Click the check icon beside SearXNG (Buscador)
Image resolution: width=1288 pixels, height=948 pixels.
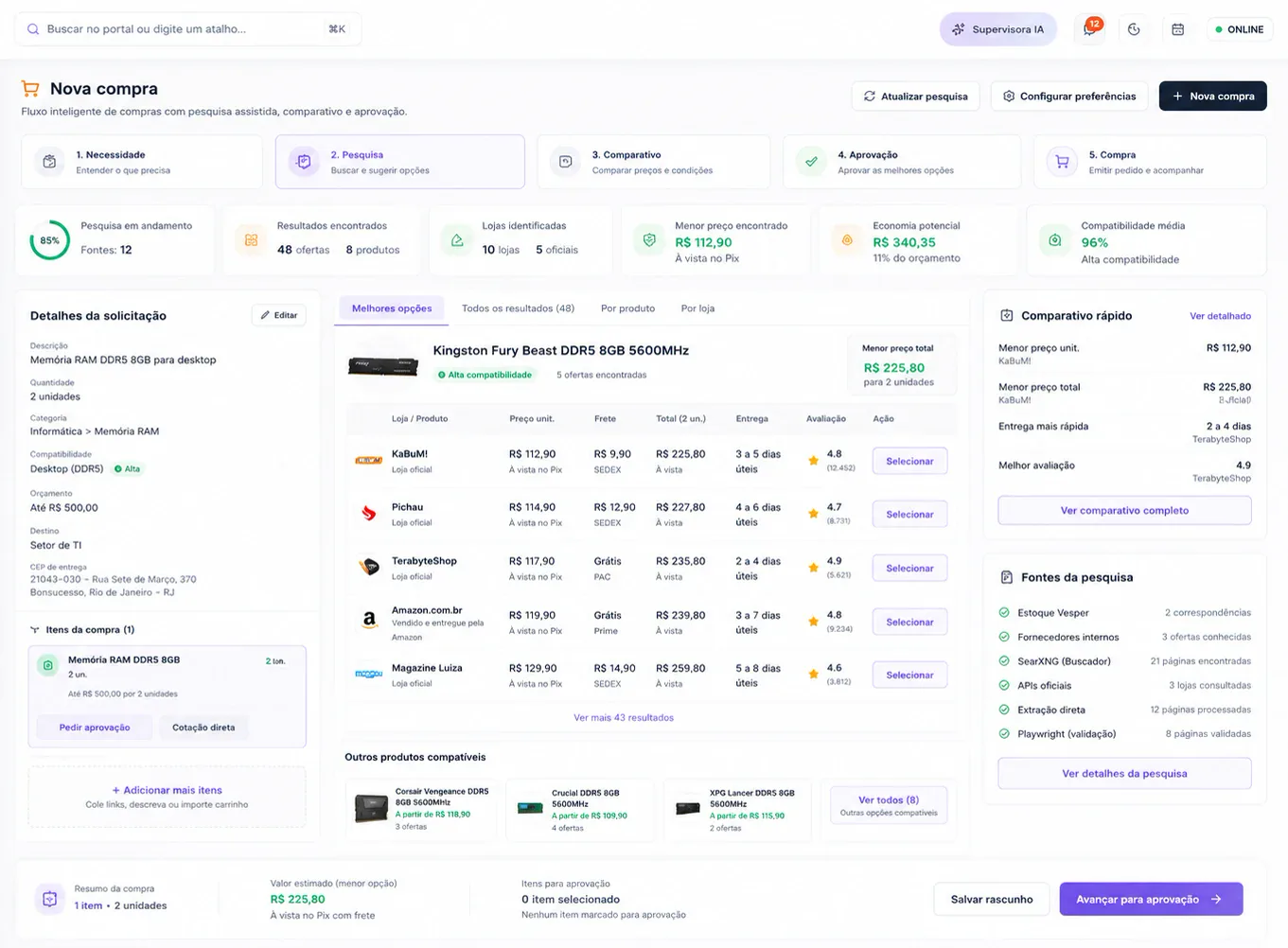(1004, 660)
